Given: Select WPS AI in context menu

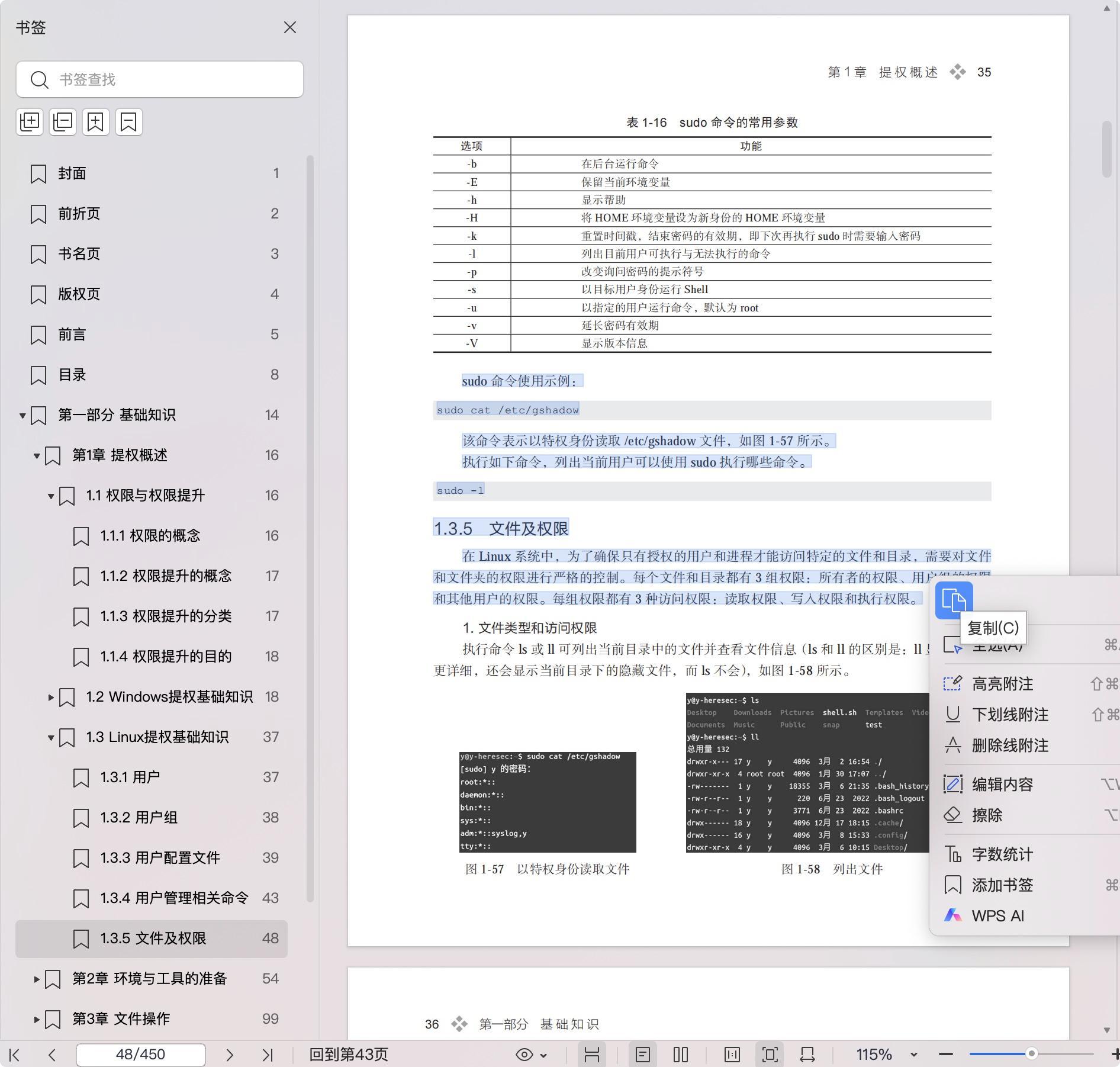Looking at the screenshot, I should [997, 916].
